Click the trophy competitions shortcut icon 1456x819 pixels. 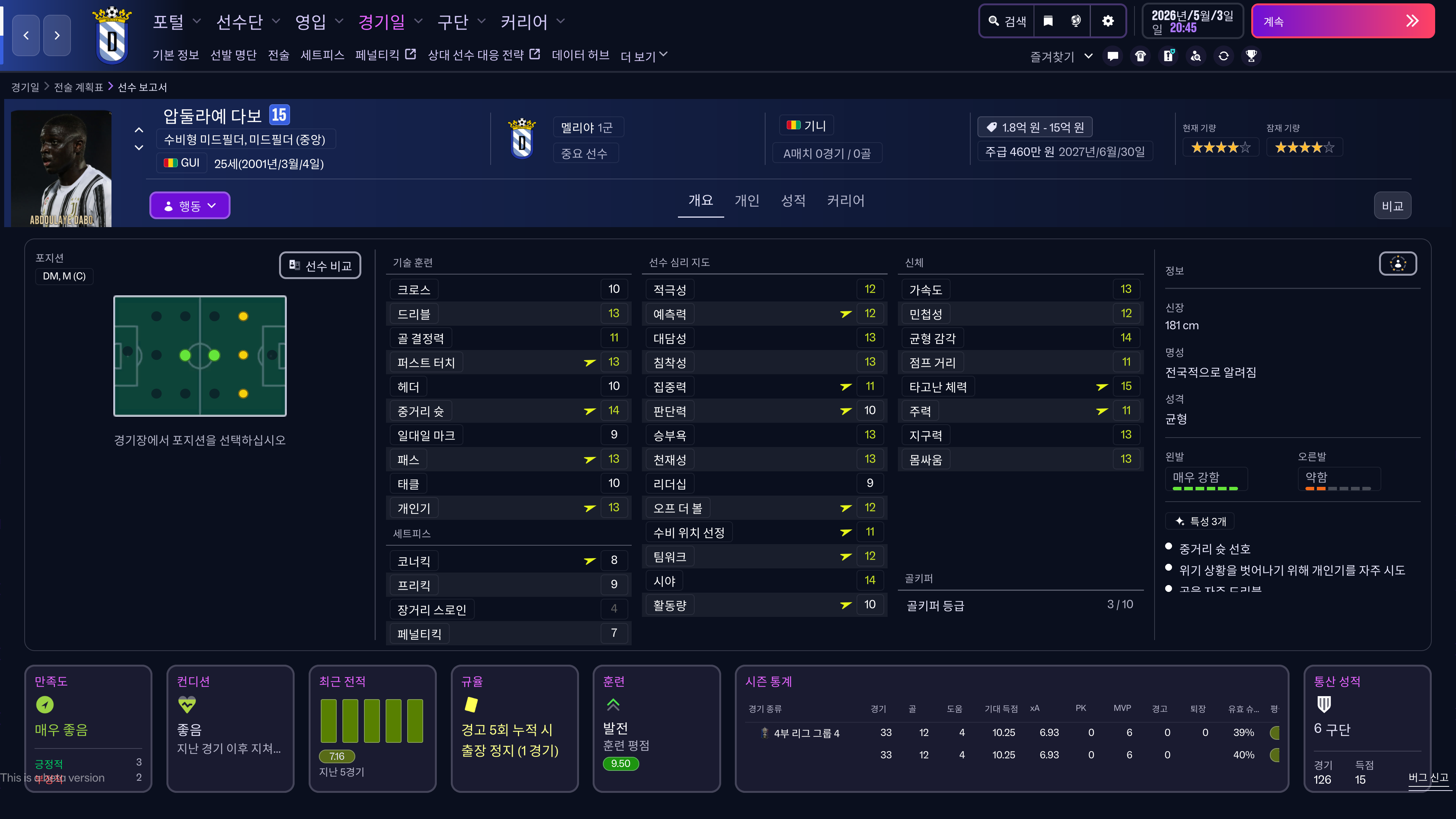point(1251,56)
